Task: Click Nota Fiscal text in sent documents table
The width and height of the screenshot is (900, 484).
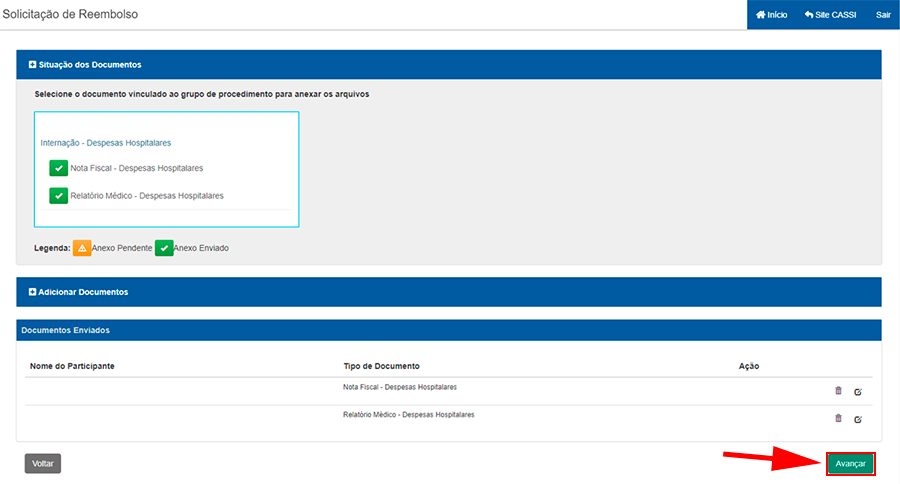Action: click(x=400, y=388)
